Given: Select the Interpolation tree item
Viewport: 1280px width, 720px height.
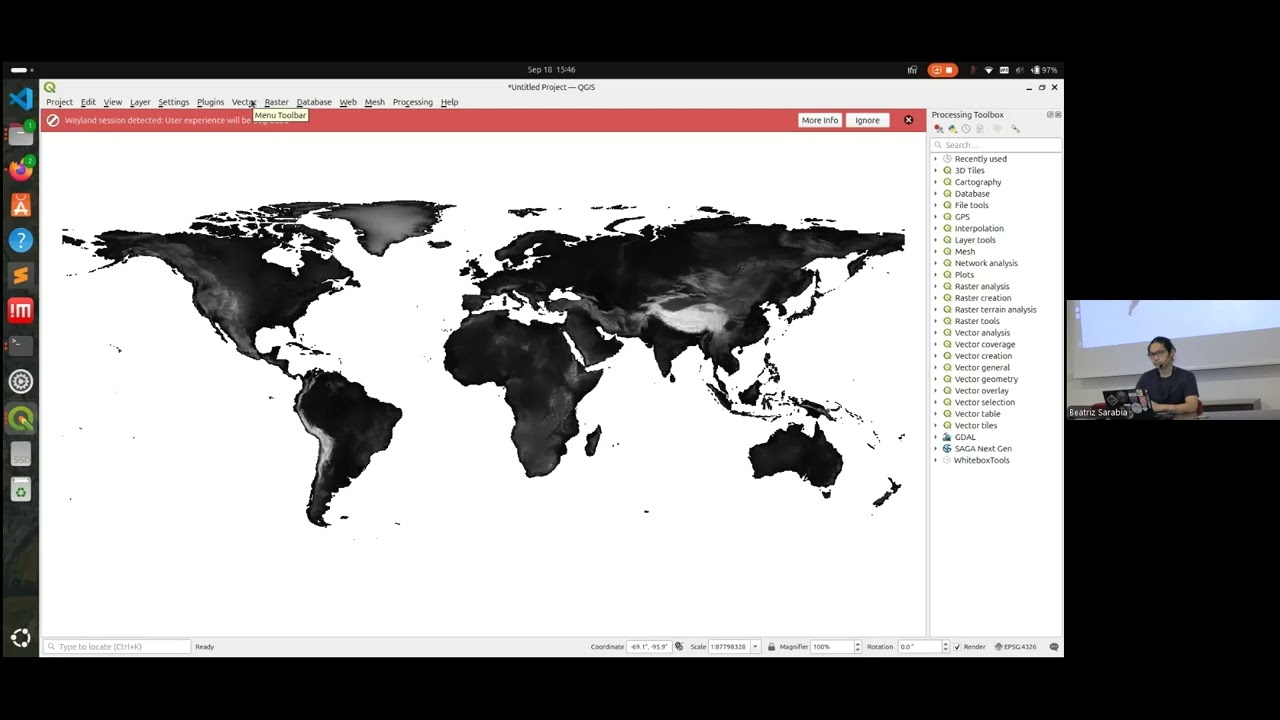Looking at the screenshot, I should click(978, 229).
